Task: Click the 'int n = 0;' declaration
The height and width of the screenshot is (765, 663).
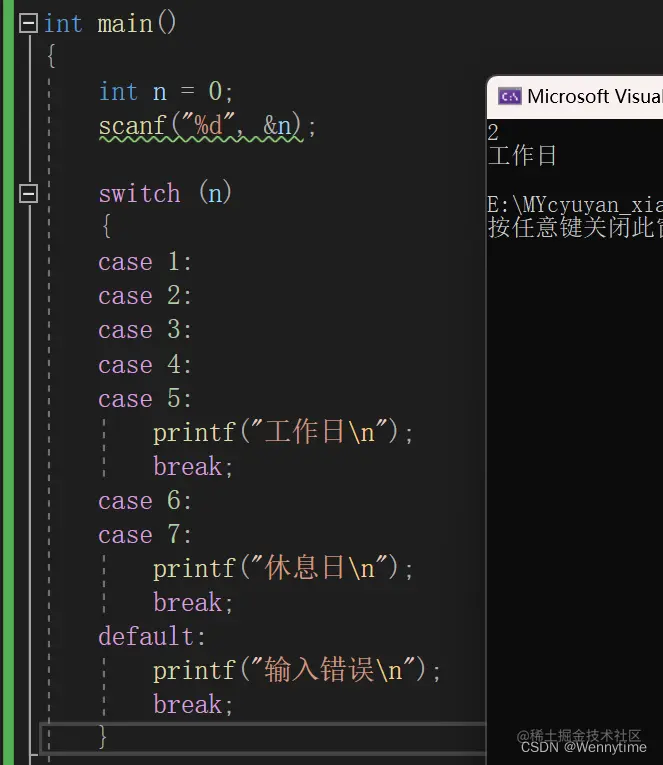Action: (166, 92)
